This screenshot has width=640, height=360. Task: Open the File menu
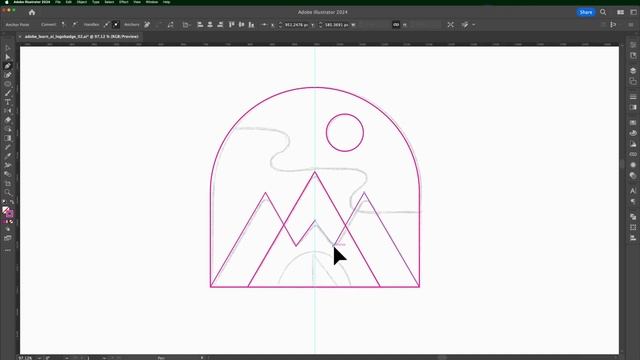58,2
